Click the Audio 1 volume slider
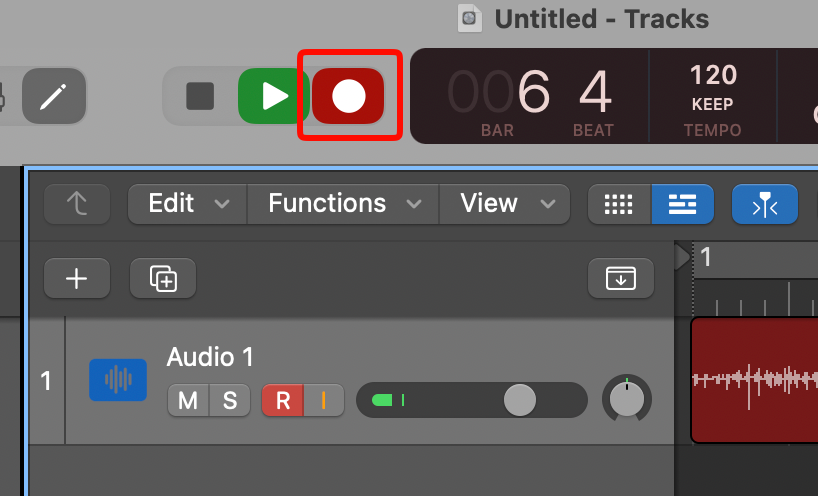Viewport: 818px width, 496px height. click(x=472, y=400)
